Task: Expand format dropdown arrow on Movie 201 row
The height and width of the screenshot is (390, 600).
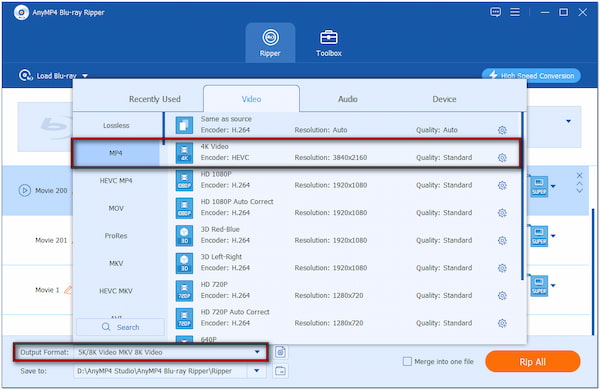Action: tap(553, 236)
